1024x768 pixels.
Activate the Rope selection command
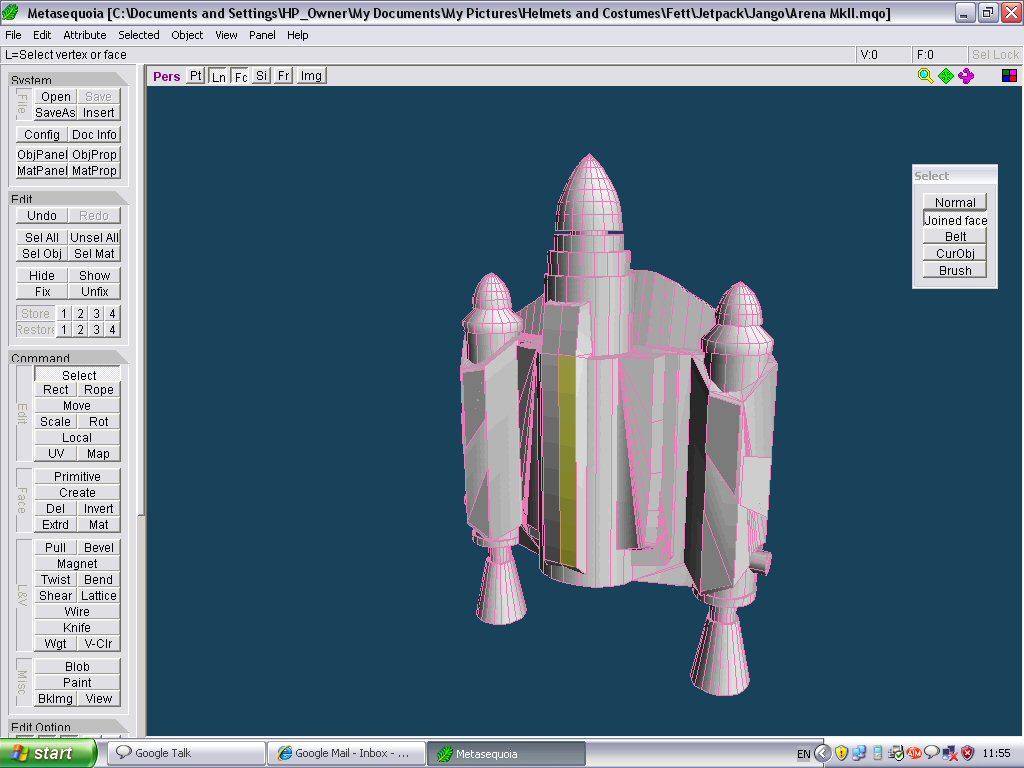tap(99, 390)
